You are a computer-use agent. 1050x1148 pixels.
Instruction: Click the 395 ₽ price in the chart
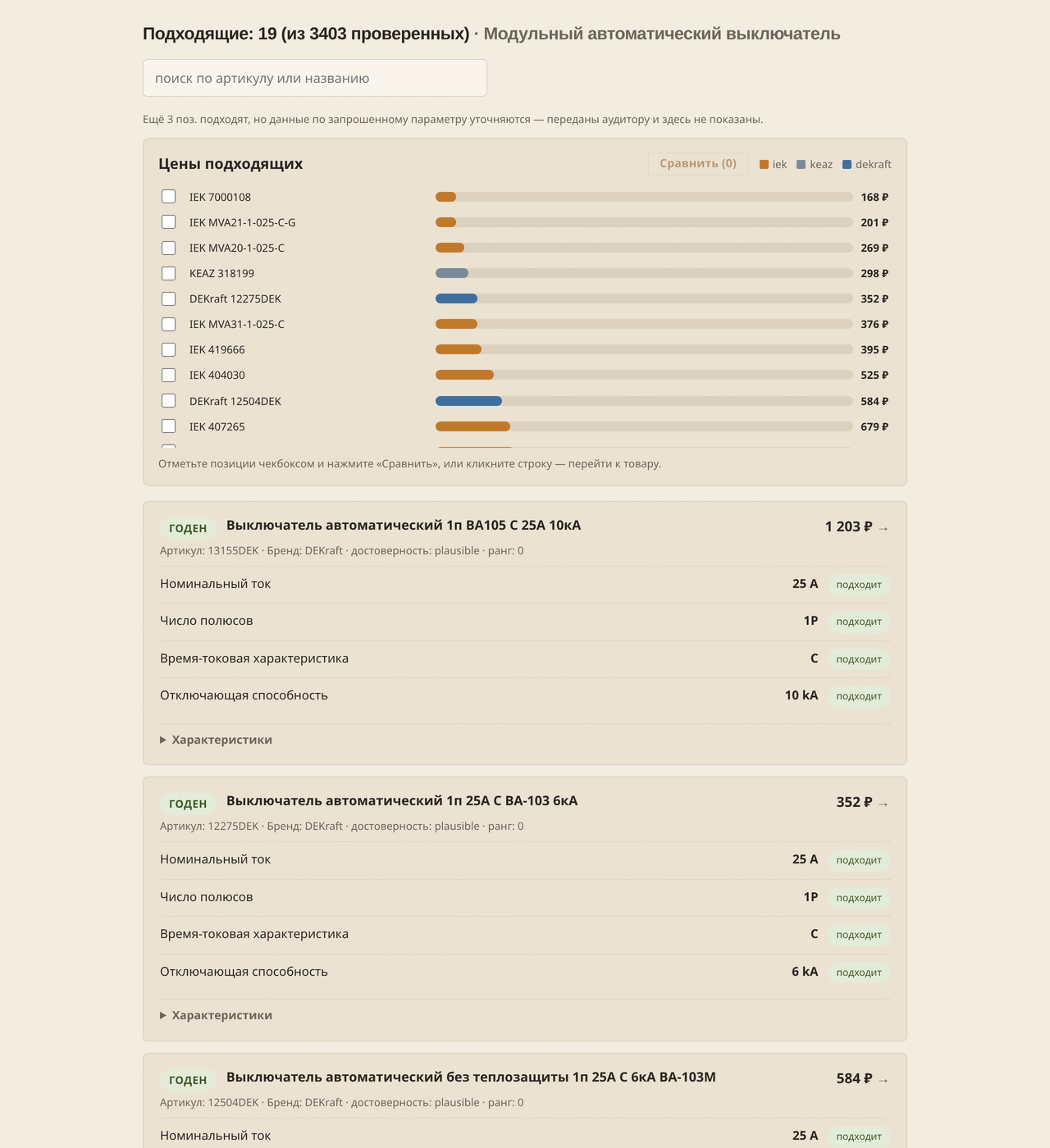[x=874, y=349]
